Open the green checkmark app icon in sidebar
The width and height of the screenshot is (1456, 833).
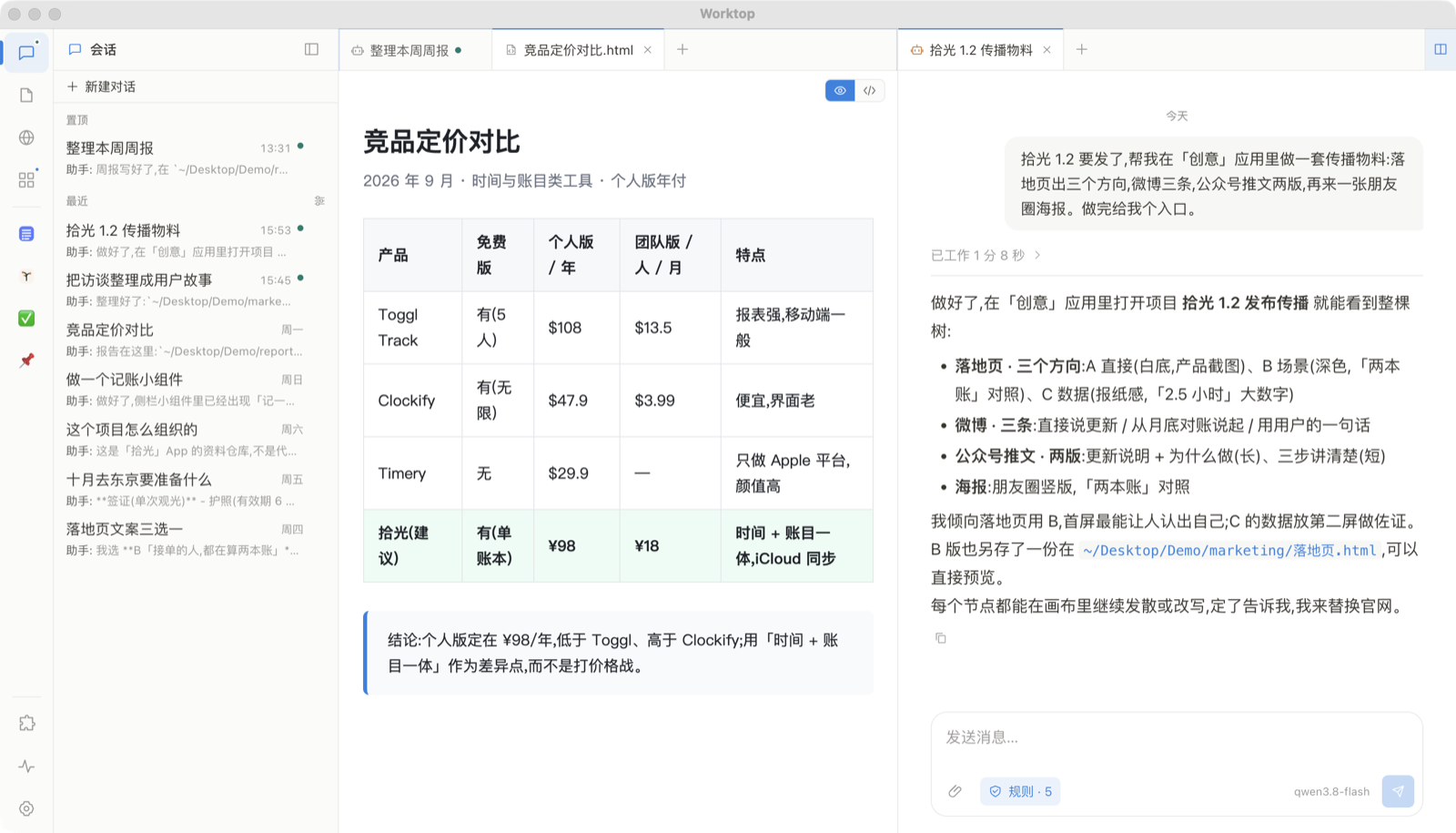click(x=26, y=318)
